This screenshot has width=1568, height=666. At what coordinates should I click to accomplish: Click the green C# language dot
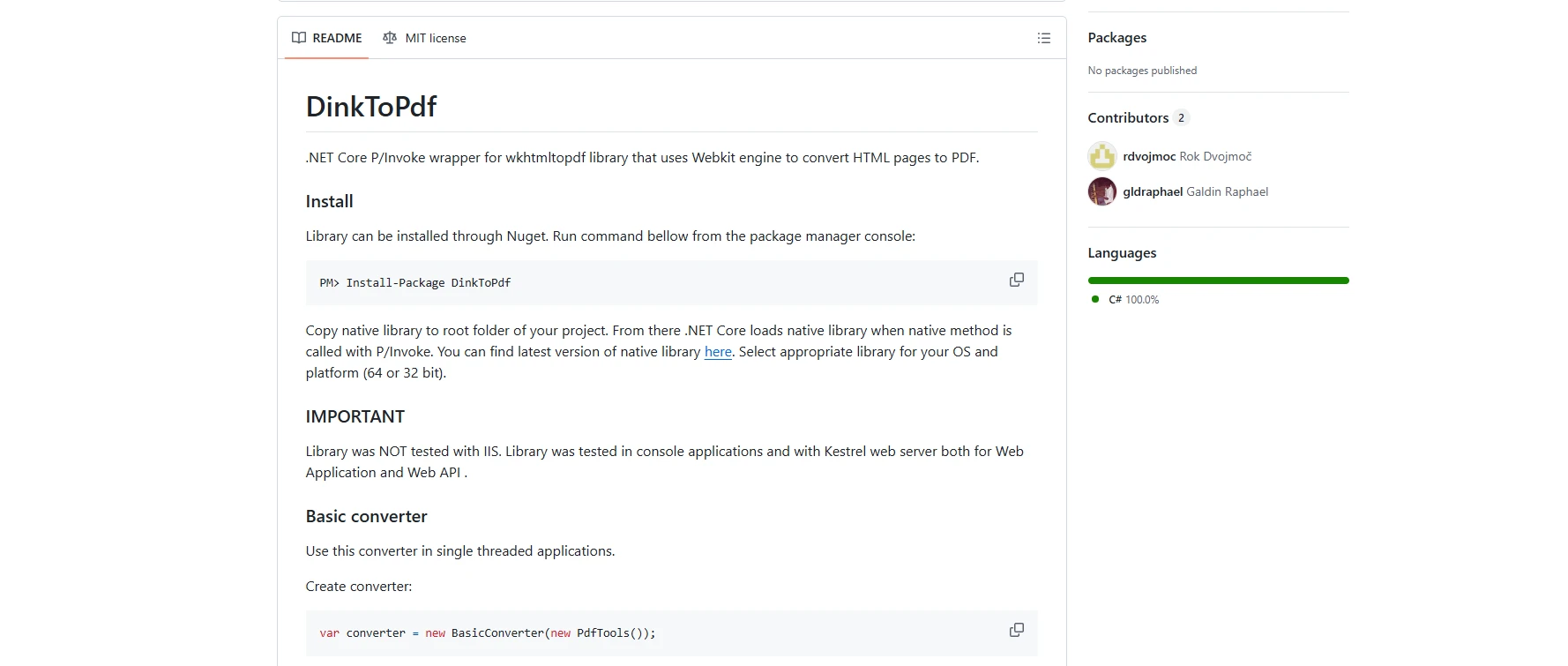click(1095, 299)
